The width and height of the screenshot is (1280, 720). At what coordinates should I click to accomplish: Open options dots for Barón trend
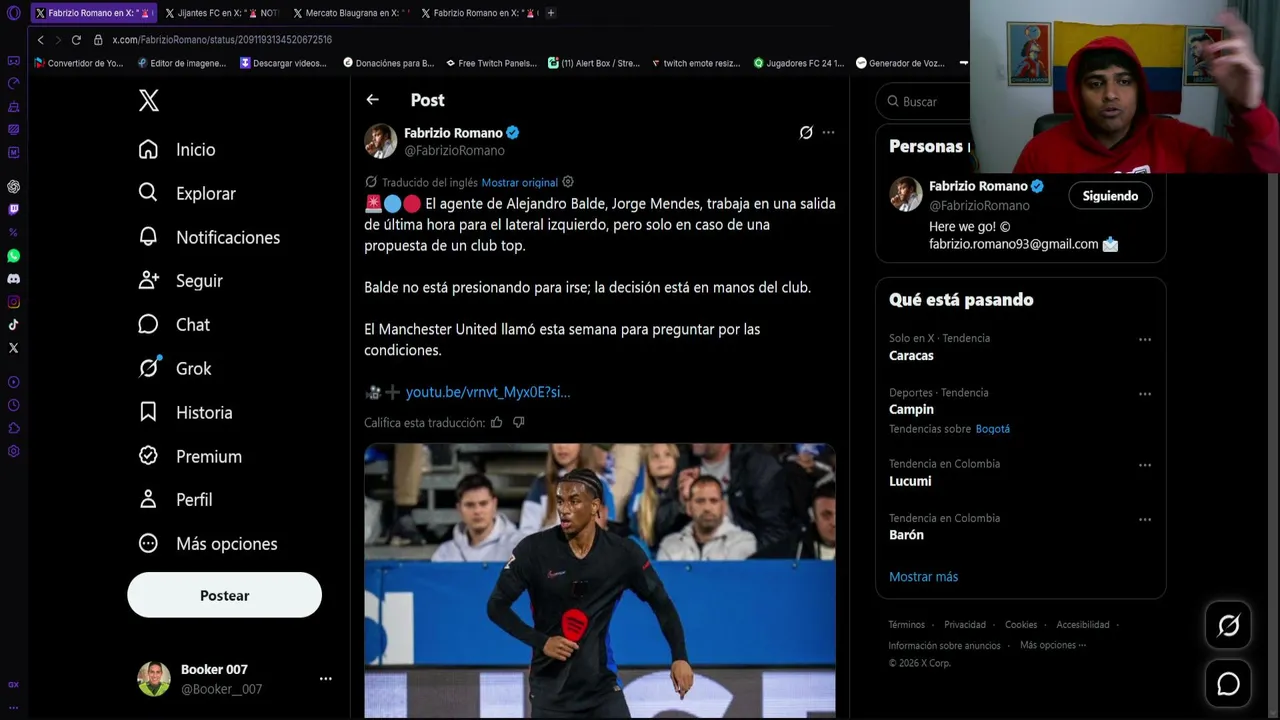click(1145, 520)
